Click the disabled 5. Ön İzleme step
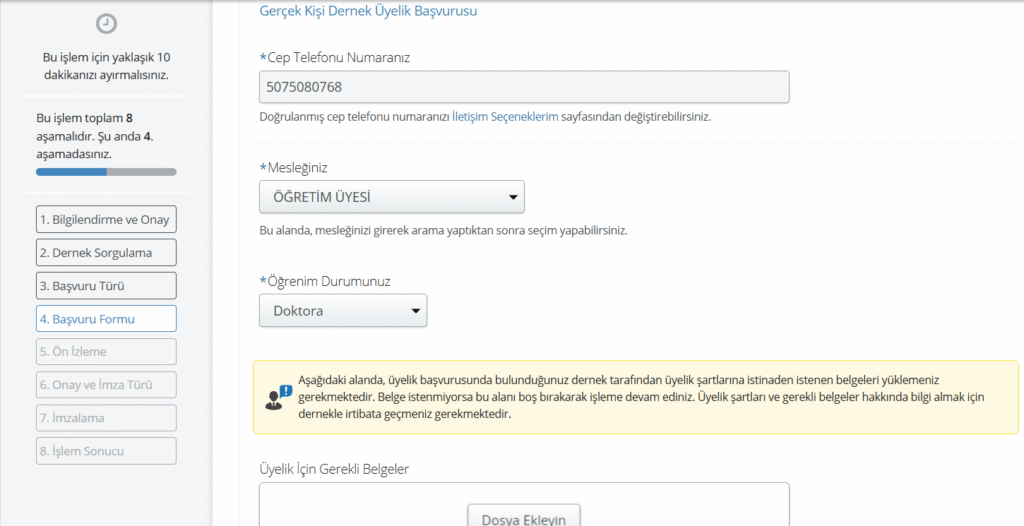Image resolution: width=1024 pixels, height=526 pixels. click(x=106, y=352)
